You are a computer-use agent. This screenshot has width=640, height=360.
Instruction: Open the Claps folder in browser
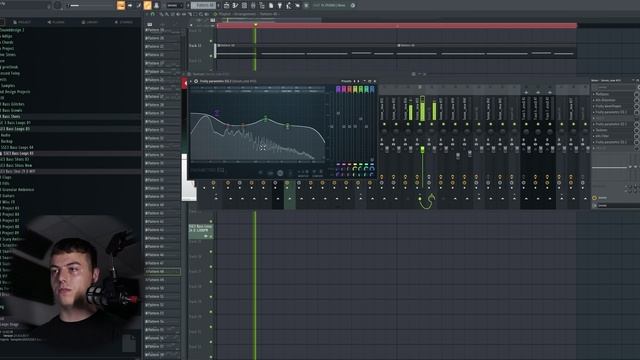(x=6, y=178)
